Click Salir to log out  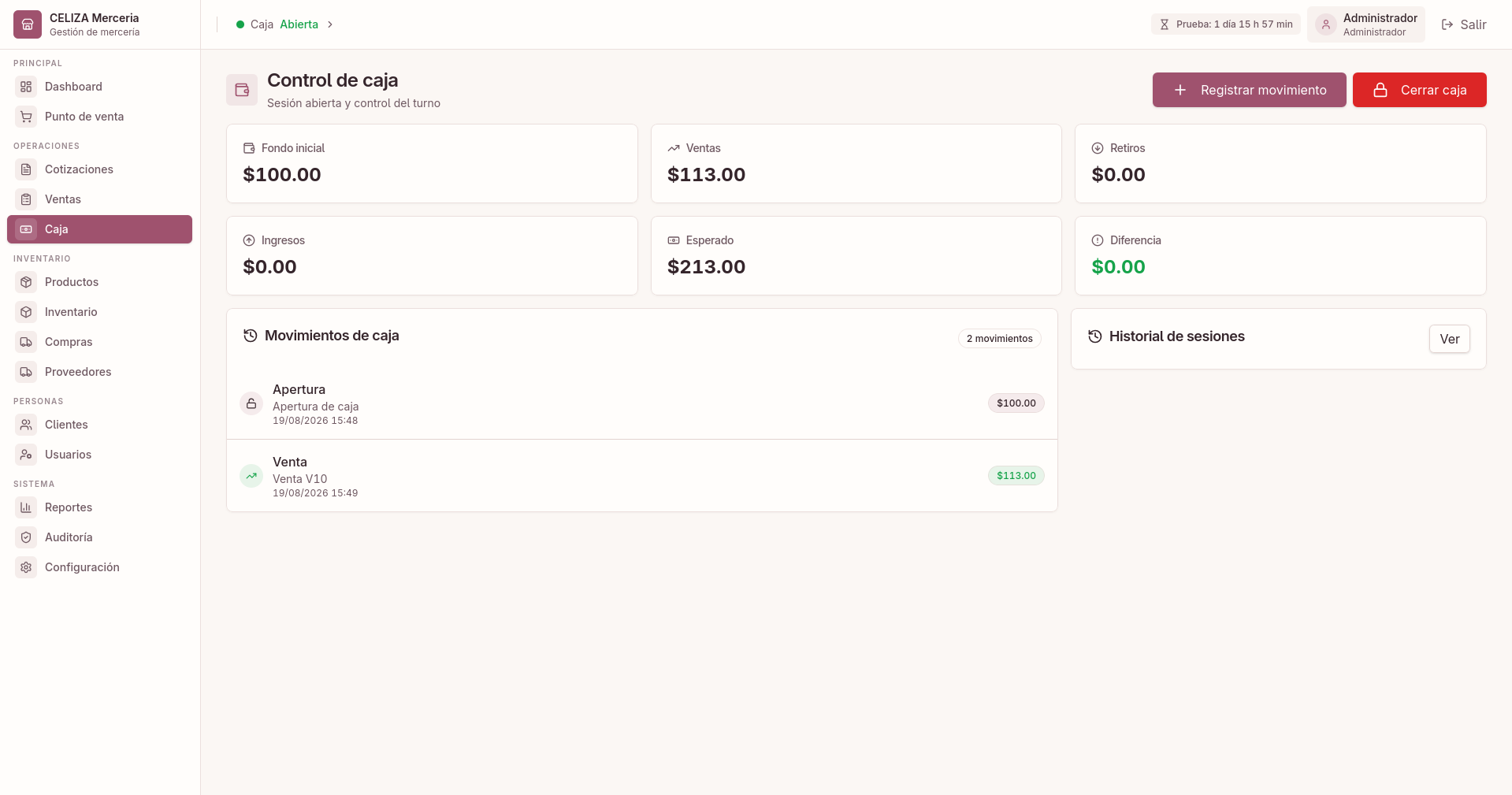[x=1463, y=24]
